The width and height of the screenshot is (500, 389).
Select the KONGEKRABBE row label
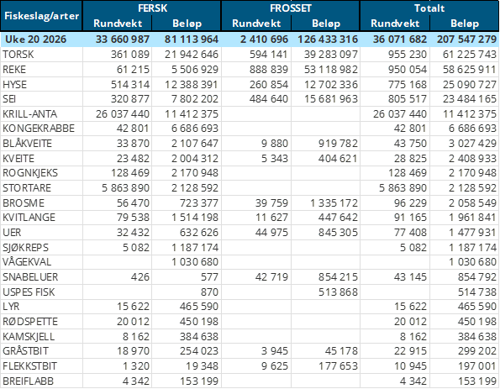38,128
